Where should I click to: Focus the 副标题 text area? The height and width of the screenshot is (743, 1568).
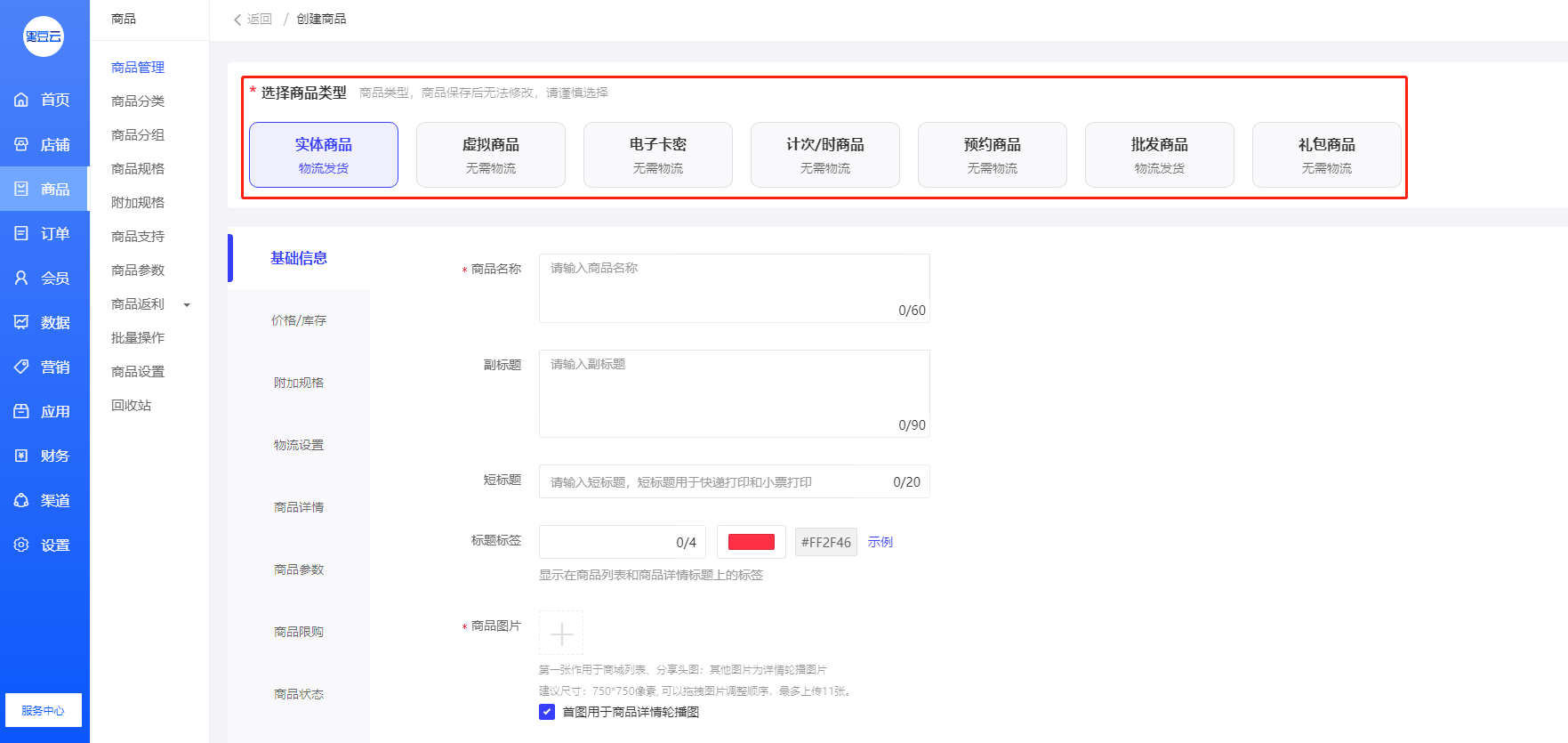pyautogui.click(x=735, y=393)
